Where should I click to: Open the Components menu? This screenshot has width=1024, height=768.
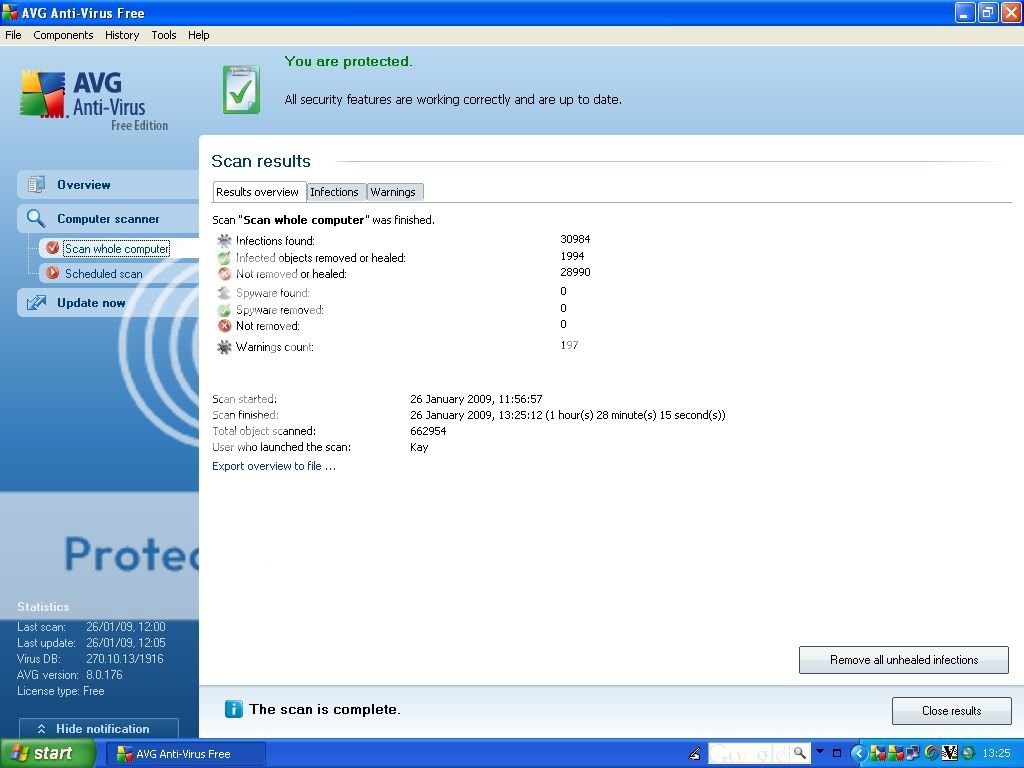tap(63, 35)
